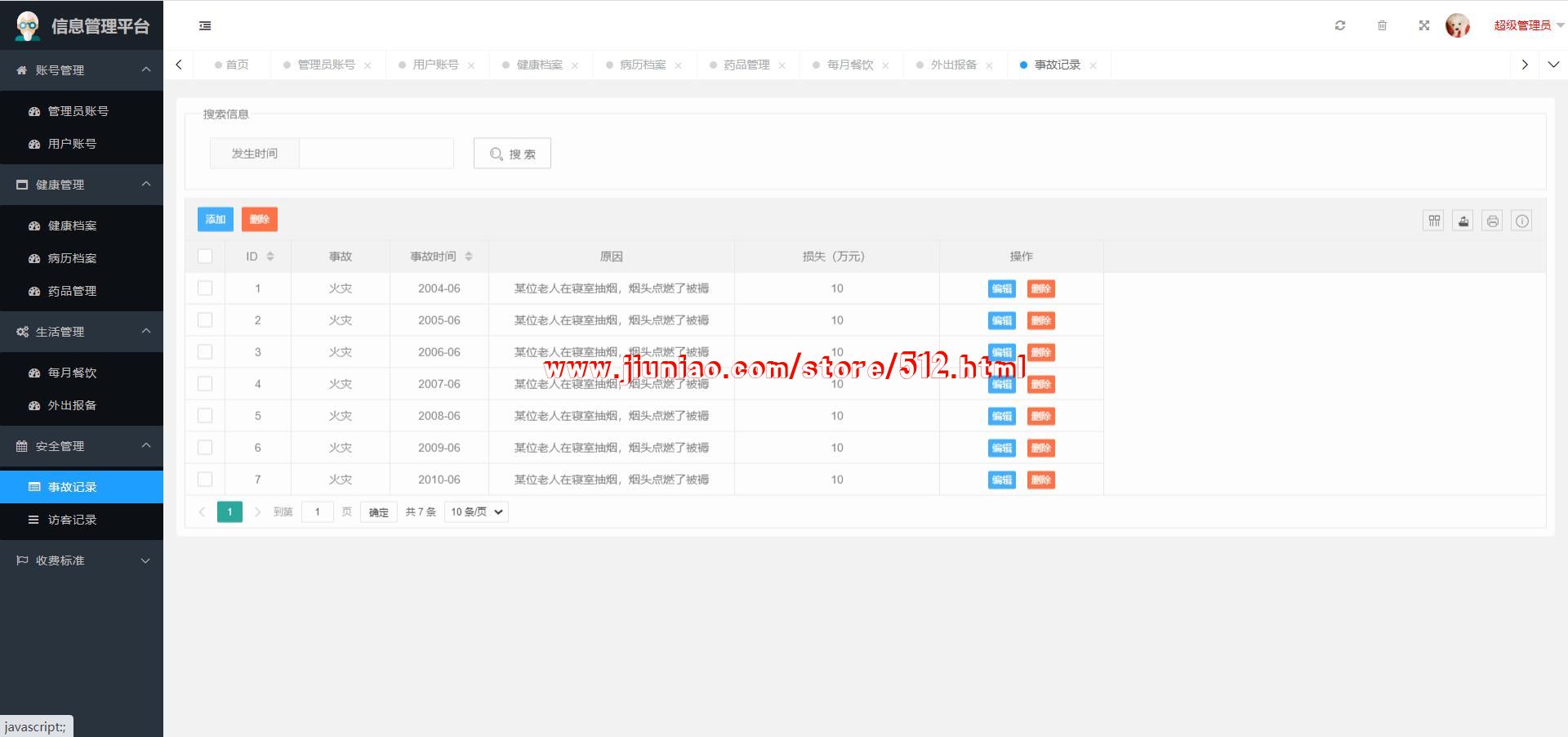Open the 10 条/页 page size dropdown
The height and width of the screenshot is (737, 1568).
[x=476, y=511]
